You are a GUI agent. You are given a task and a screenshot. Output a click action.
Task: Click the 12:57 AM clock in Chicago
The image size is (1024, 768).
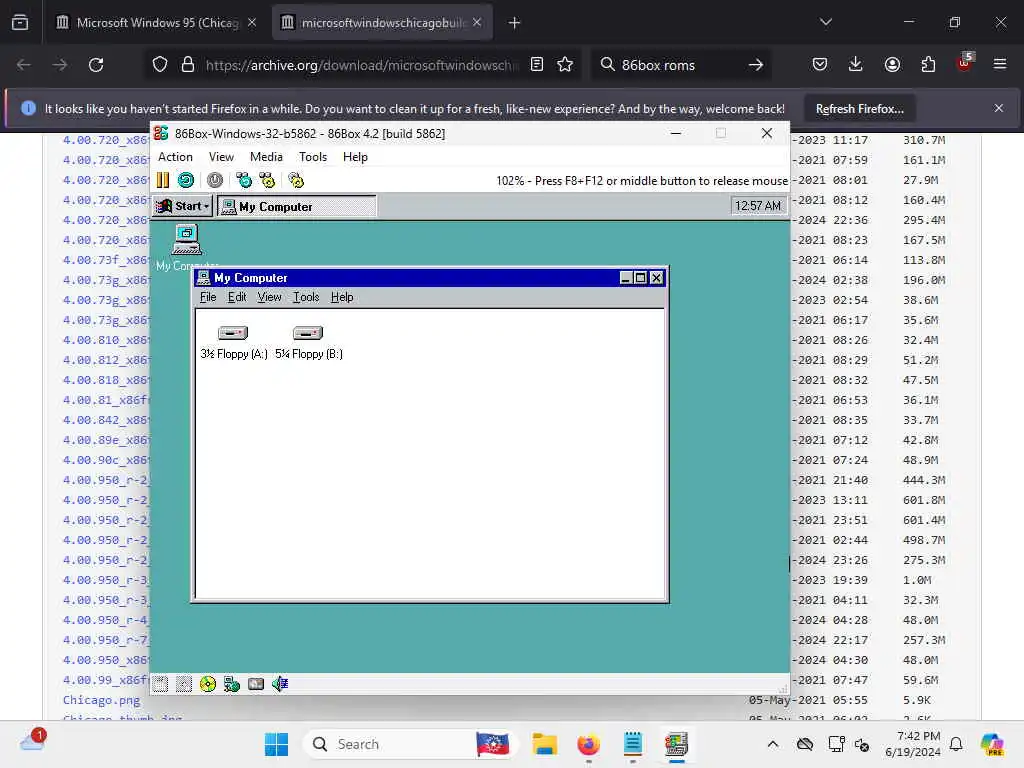[758, 206]
